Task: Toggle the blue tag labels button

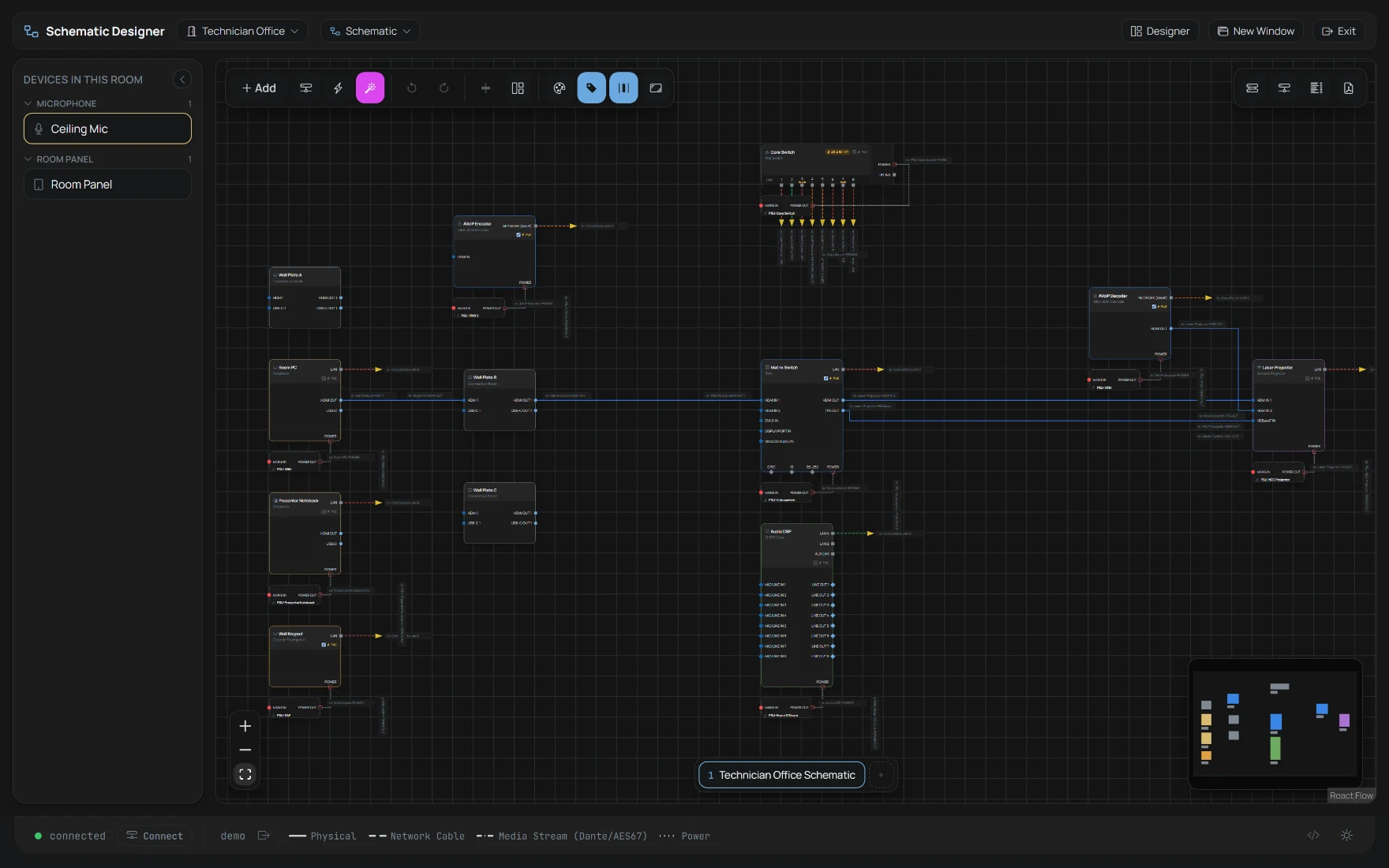Action: 592,88
